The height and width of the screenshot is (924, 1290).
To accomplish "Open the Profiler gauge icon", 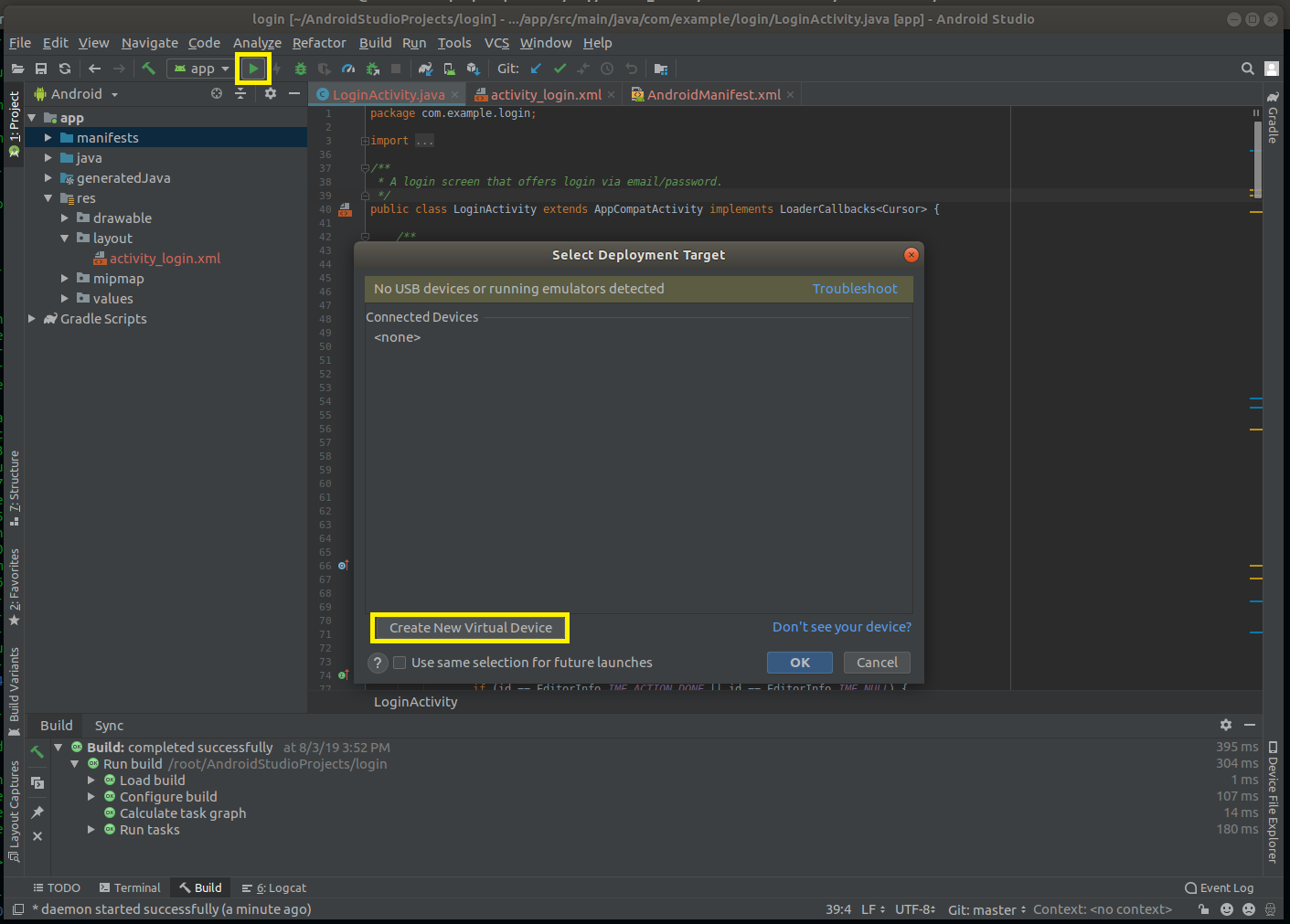I will point(347,69).
